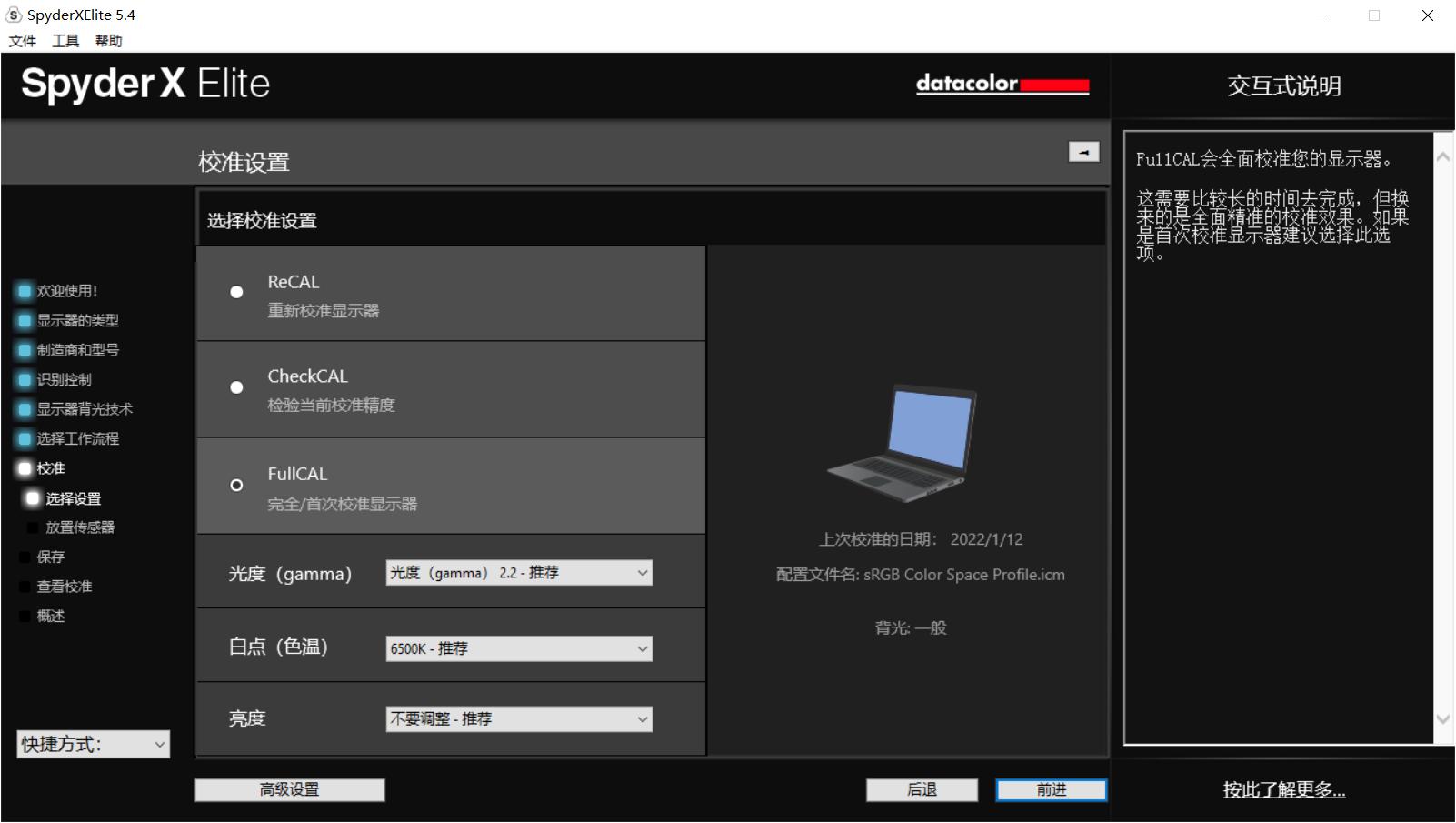Click the 制造商和型号 step indicator icon

click(x=25, y=350)
